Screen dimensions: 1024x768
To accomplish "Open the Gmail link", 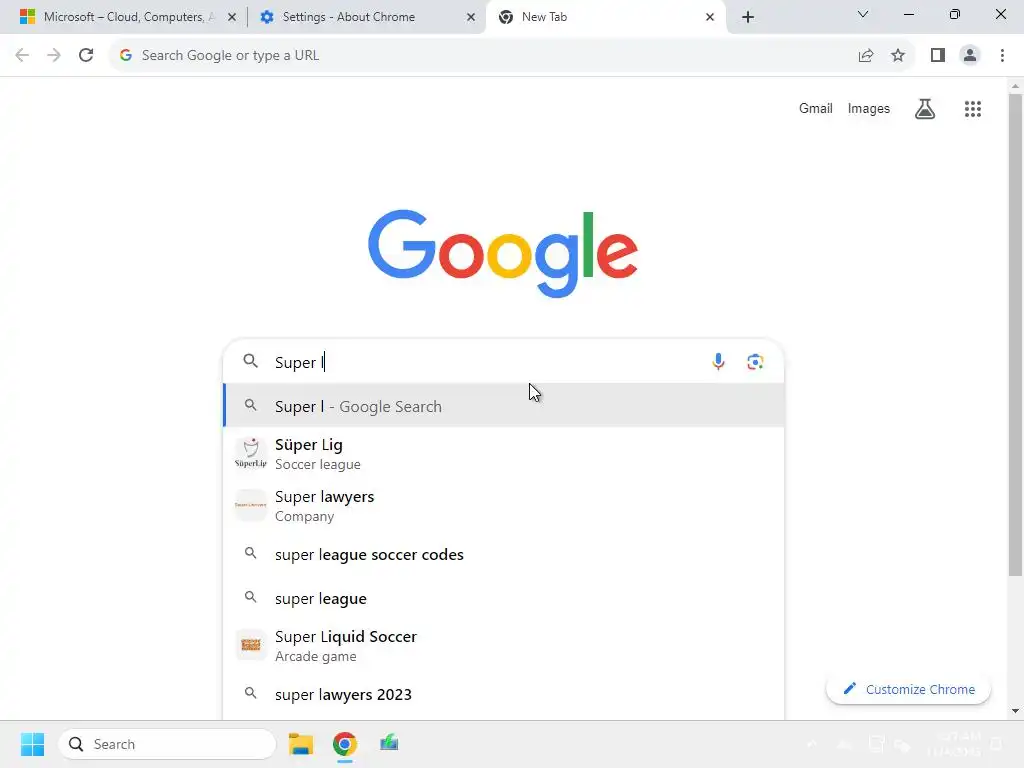I will point(815,108).
